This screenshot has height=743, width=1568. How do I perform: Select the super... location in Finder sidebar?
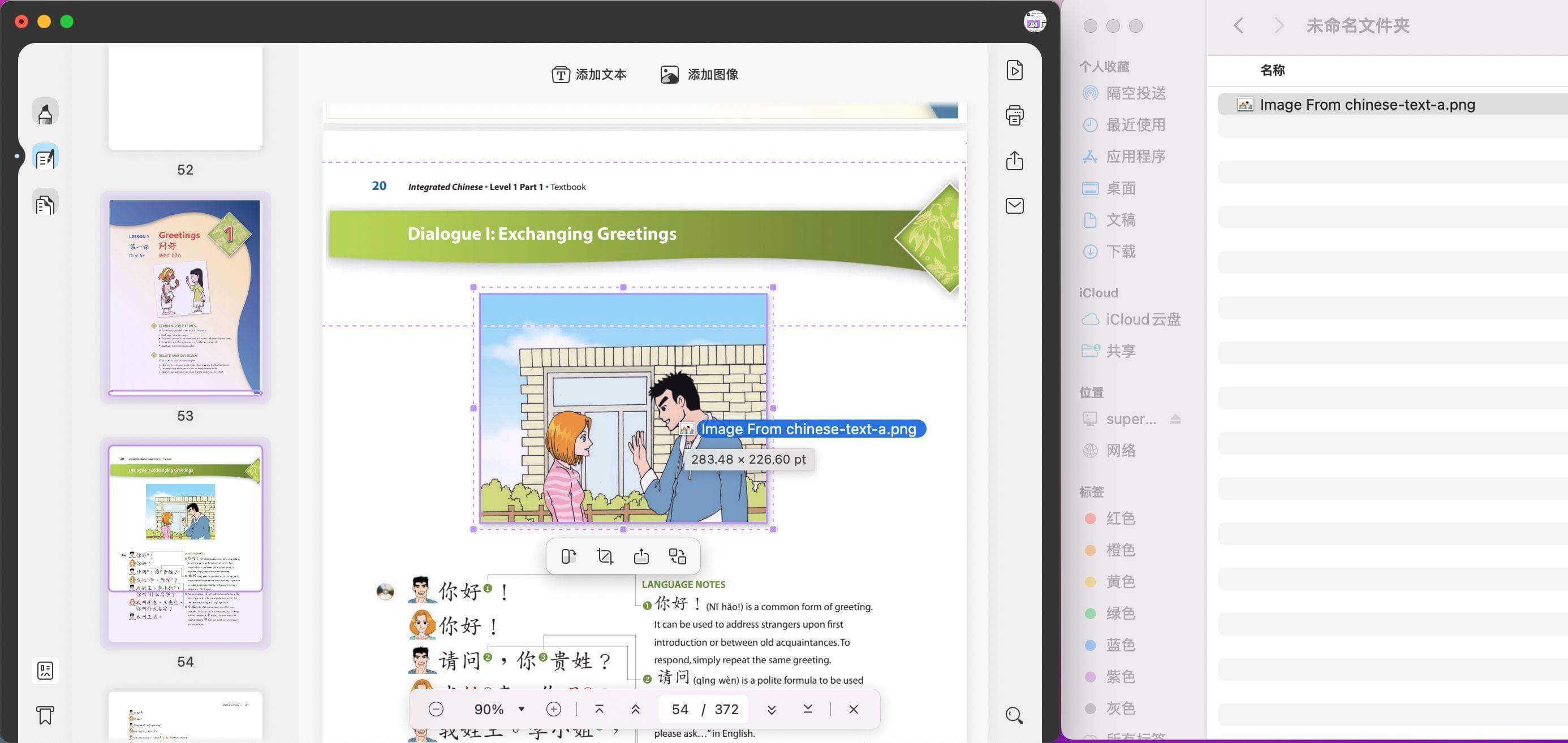click(x=1120, y=418)
